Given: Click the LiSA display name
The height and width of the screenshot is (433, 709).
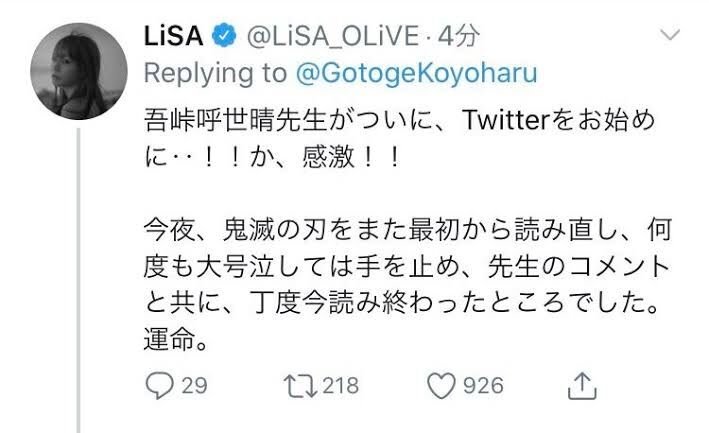Looking at the screenshot, I should (x=173, y=35).
